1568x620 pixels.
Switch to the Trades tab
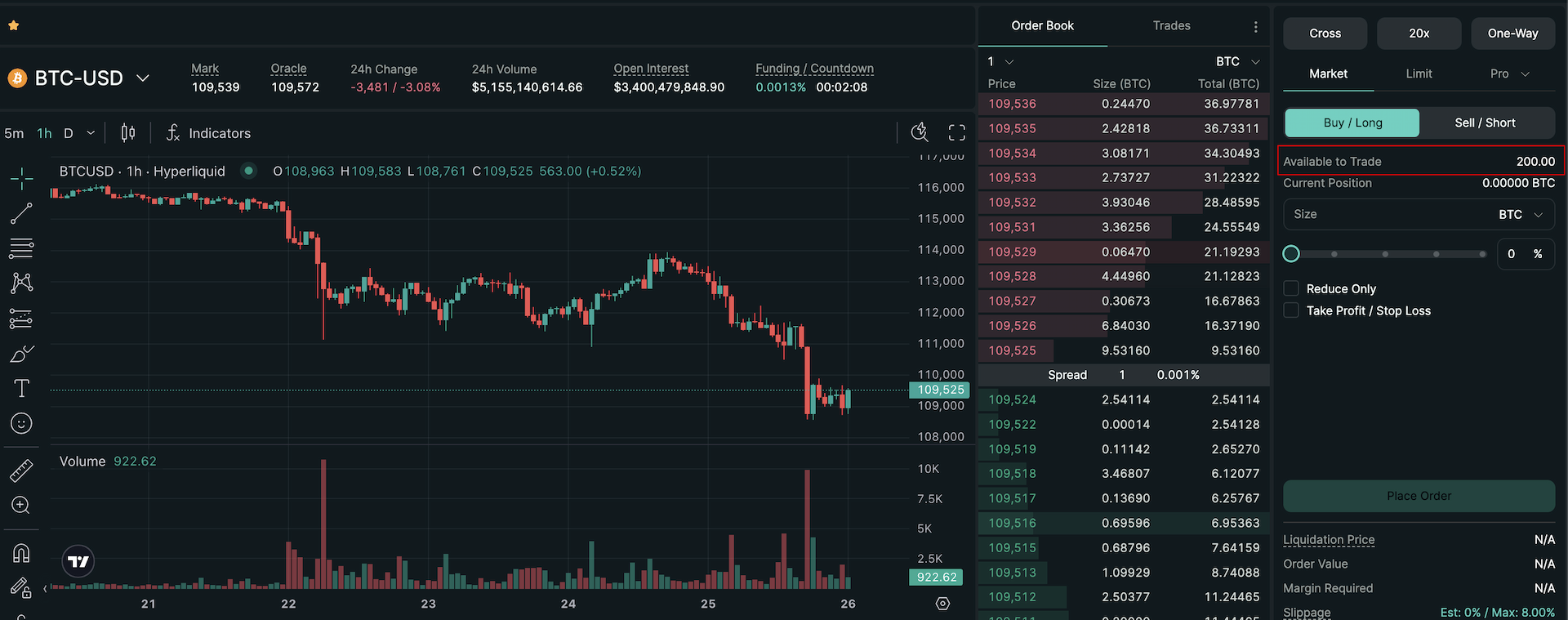point(1171,26)
